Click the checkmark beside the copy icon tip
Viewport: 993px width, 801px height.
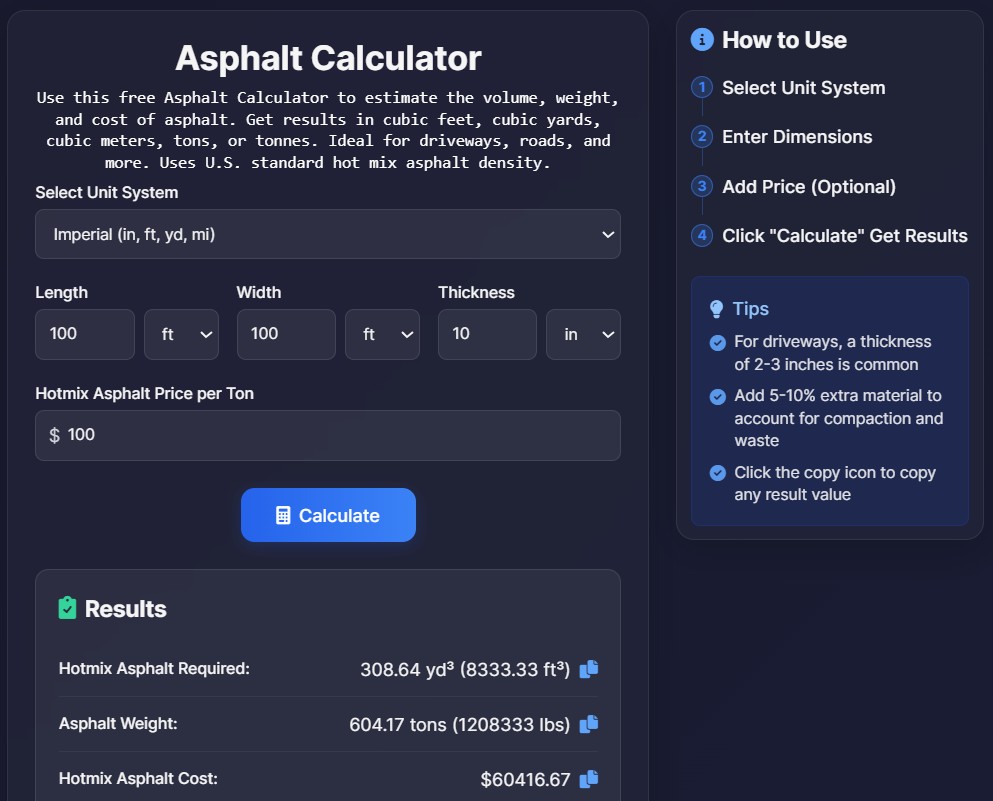click(717, 472)
